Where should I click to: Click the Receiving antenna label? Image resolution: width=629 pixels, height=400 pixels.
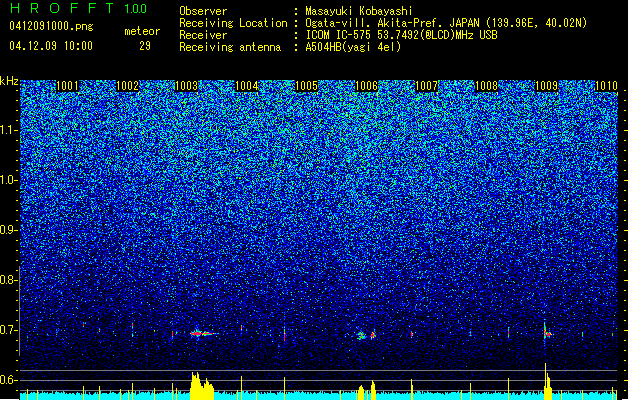point(230,47)
